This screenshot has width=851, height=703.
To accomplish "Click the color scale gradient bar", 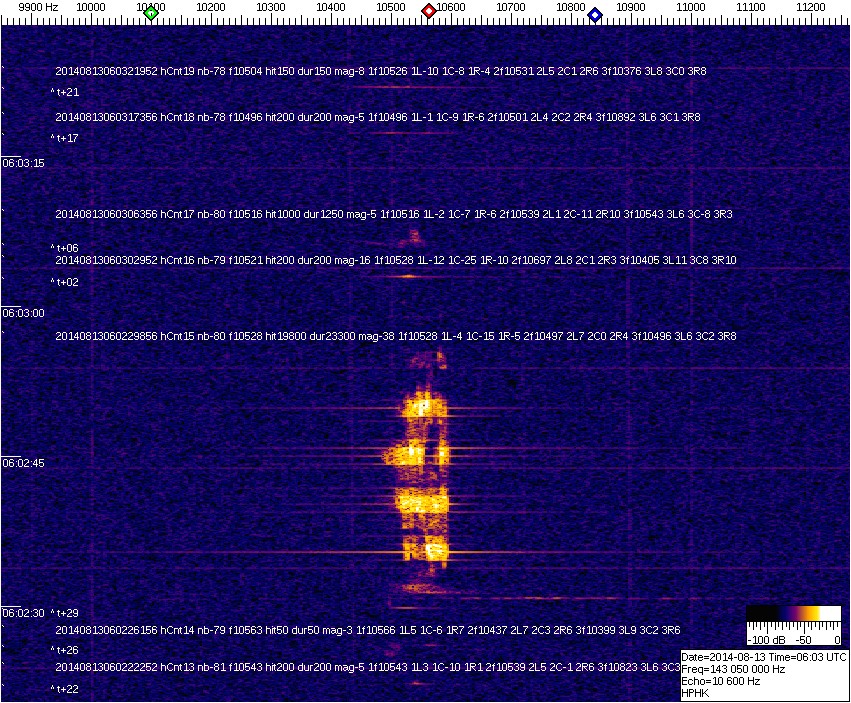I will pos(793,613).
